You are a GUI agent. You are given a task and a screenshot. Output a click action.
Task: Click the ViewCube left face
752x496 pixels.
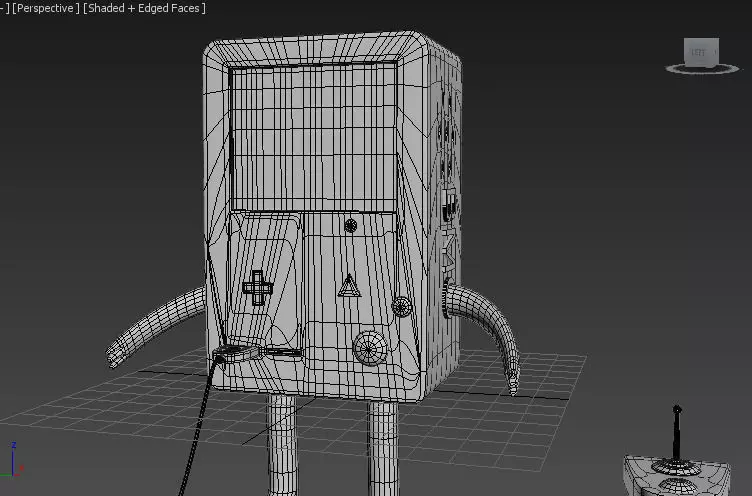(701, 52)
